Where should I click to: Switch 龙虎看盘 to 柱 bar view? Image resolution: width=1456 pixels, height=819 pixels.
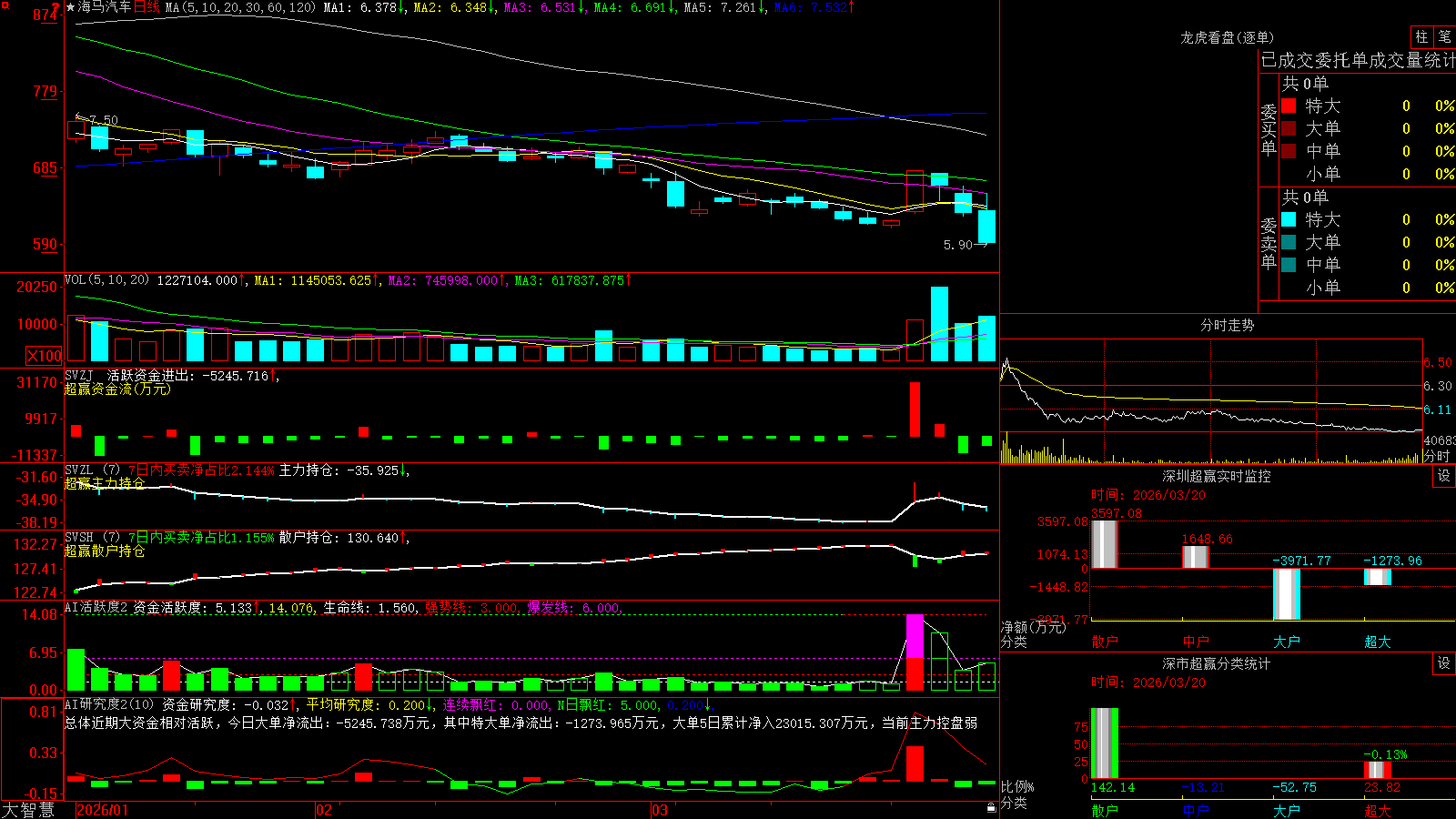click(x=1421, y=36)
